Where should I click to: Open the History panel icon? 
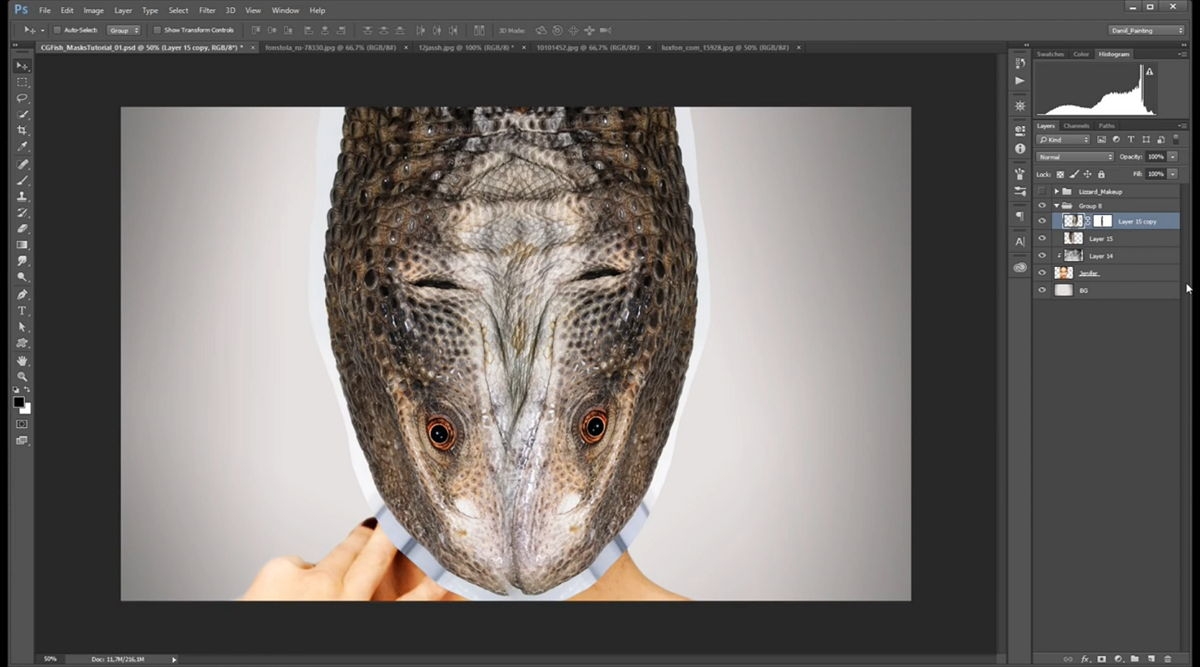click(x=1019, y=63)
